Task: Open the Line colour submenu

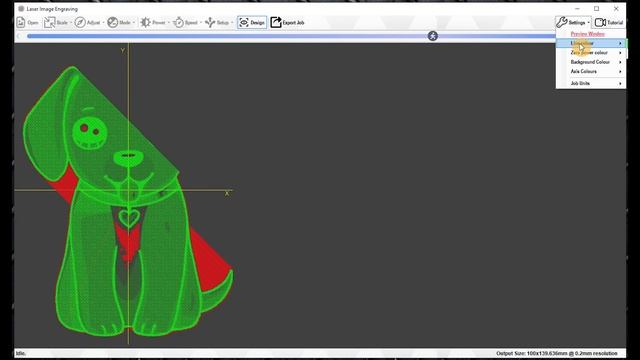Action: click(591, 43)
